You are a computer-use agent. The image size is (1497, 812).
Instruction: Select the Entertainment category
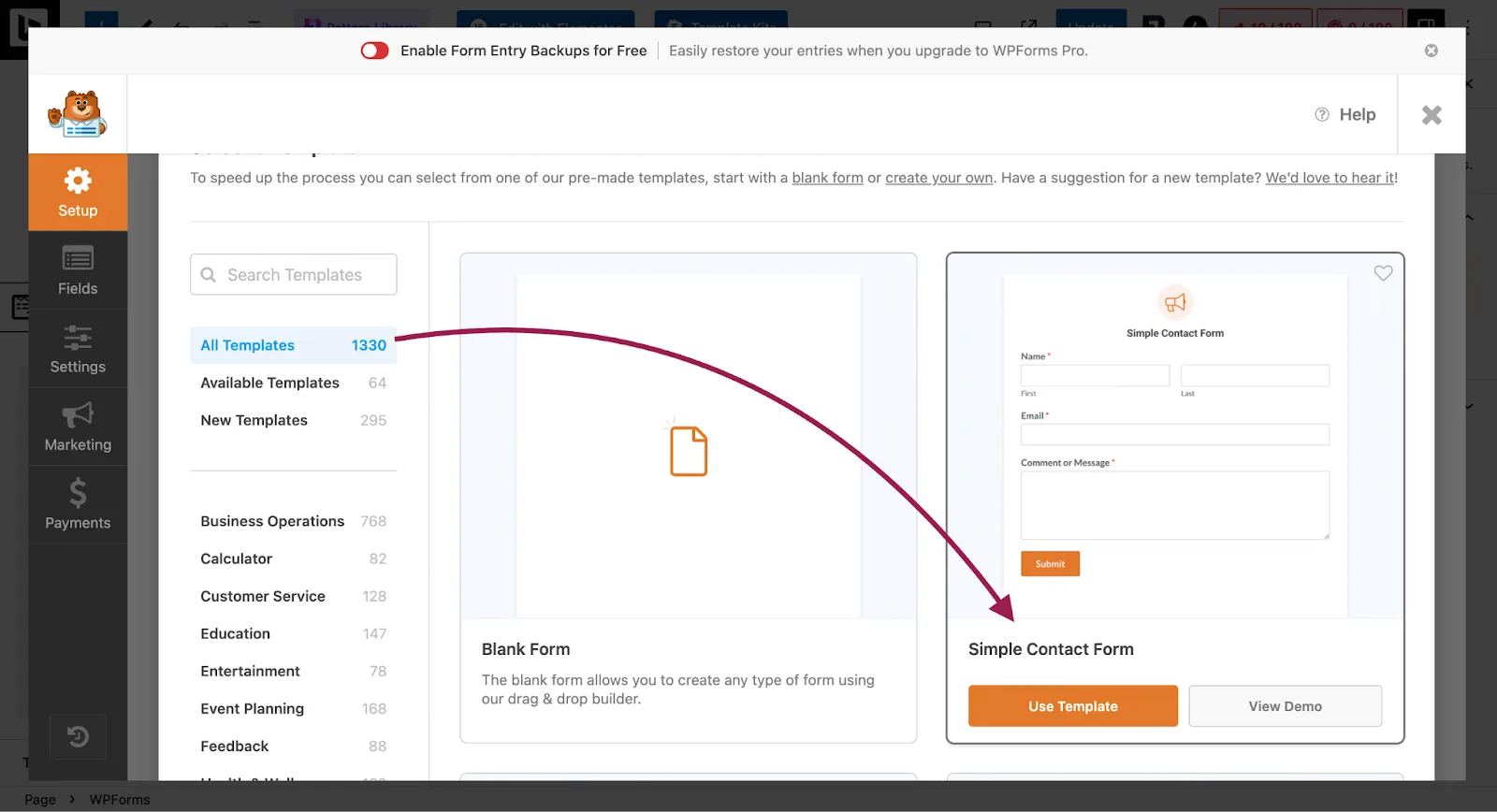(x=294, y=671)
